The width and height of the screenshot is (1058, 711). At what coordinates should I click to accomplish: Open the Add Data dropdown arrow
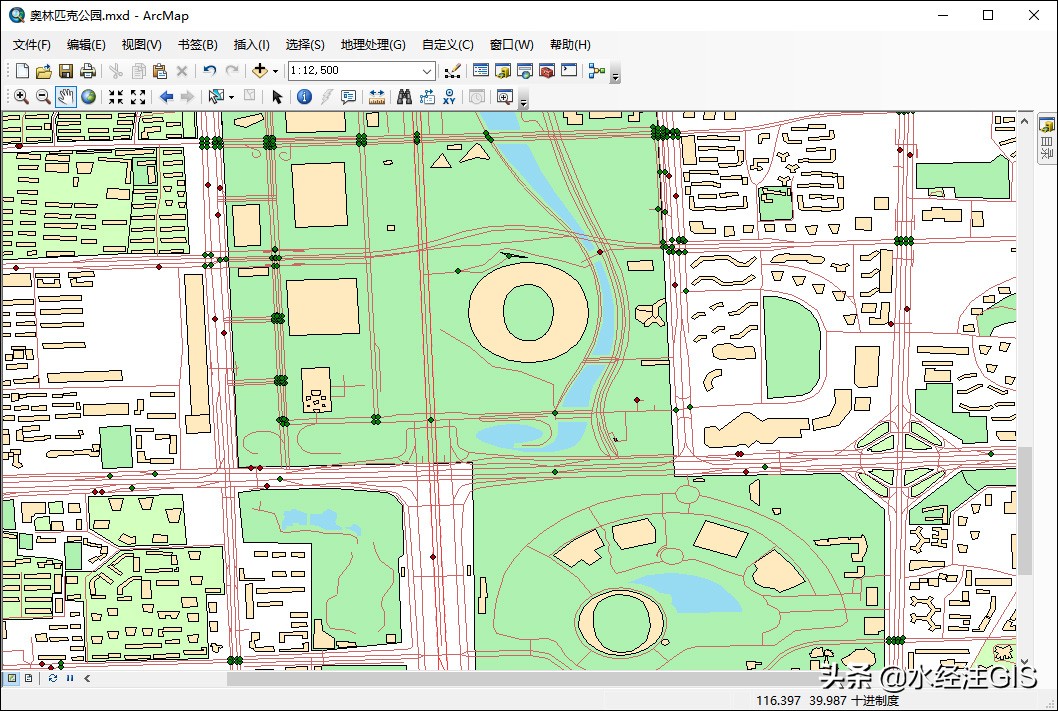click(x=274, y=71)
